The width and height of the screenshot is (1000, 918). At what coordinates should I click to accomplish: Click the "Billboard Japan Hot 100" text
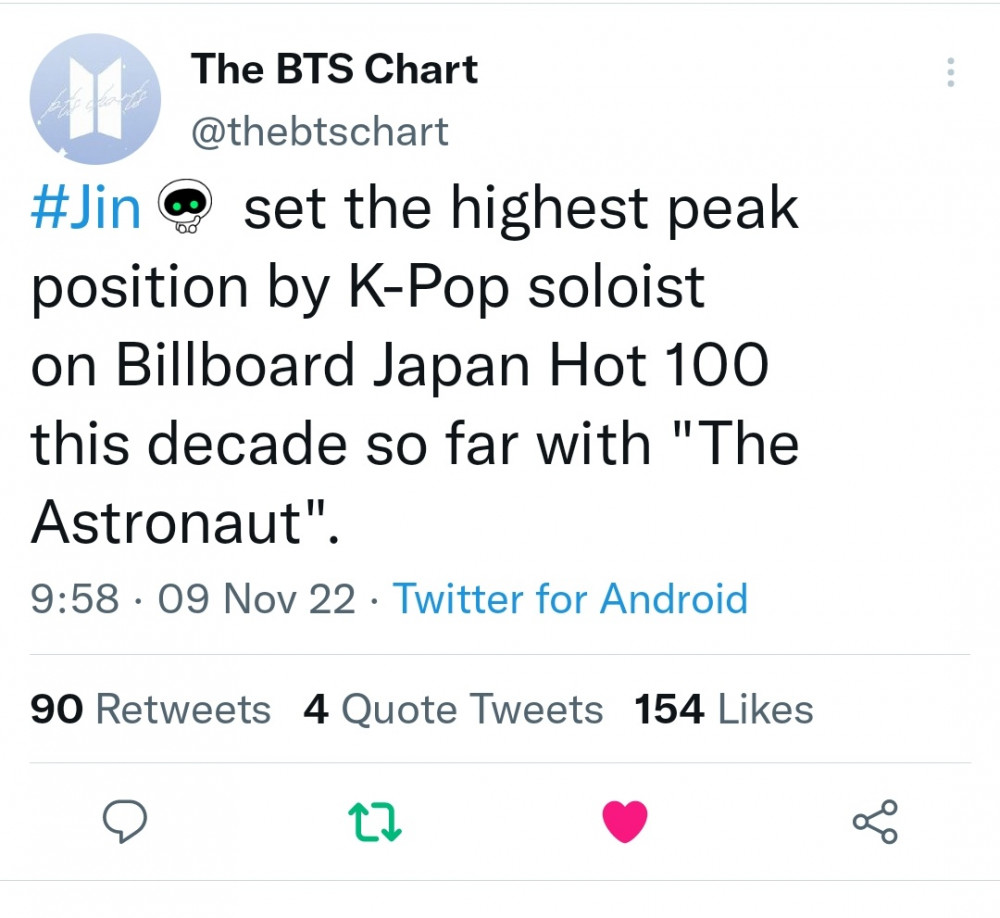pyautogui.click(x=442, y=365)
